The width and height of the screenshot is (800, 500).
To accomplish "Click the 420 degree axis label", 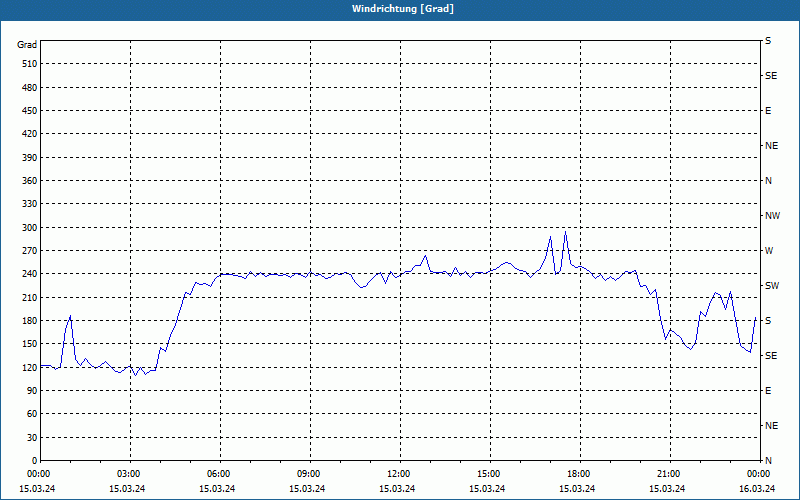I will [30, 134].
